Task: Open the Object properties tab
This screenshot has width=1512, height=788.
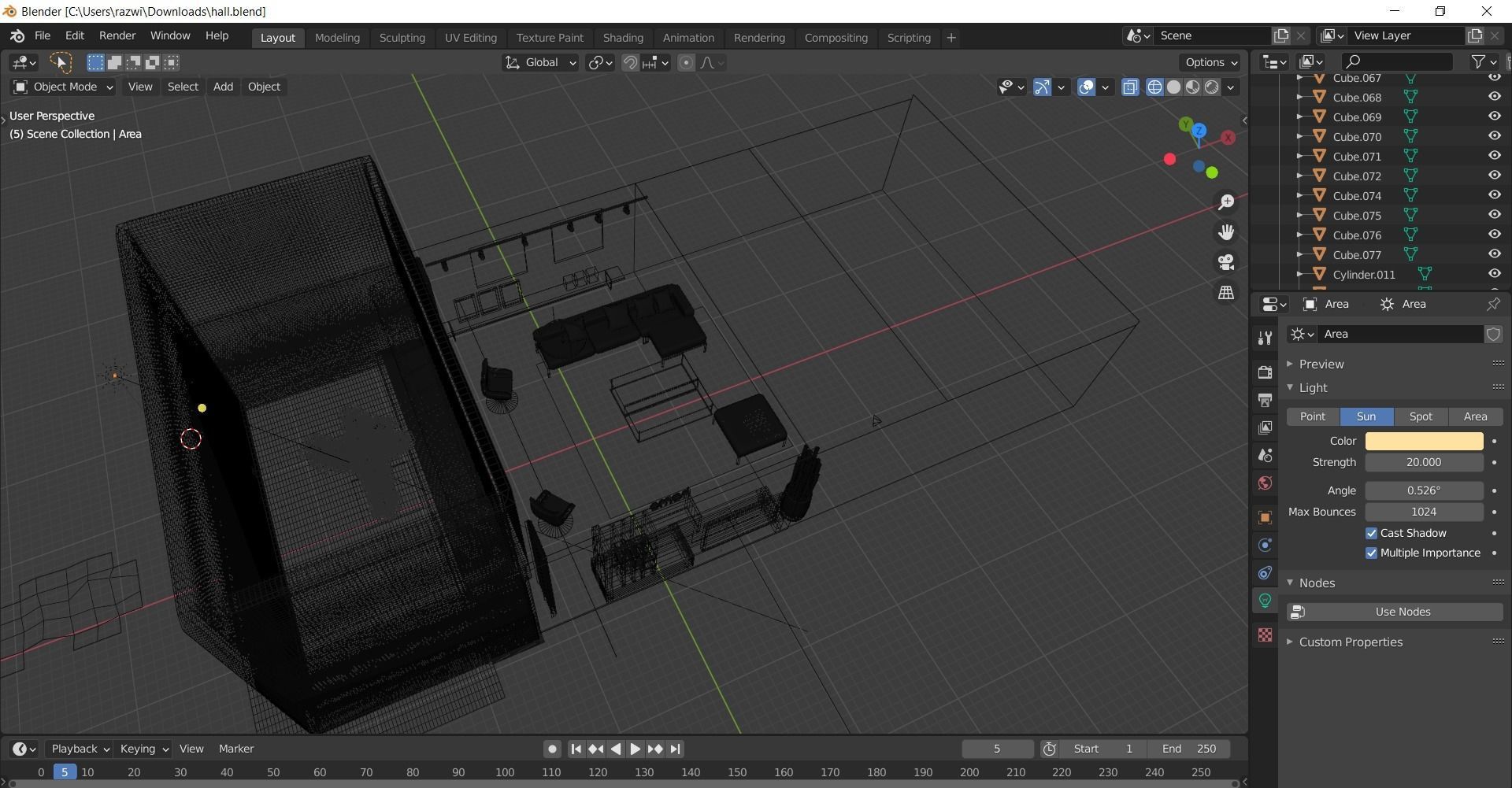Action: click(x=1266, y=517)
